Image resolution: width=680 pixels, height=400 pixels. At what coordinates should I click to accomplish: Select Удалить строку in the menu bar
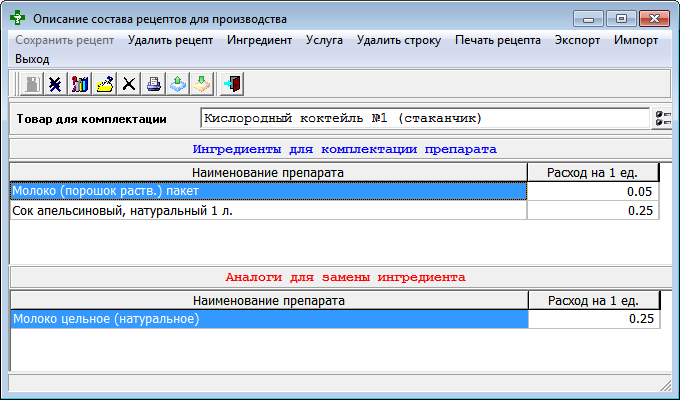click(x=399, y=40)
